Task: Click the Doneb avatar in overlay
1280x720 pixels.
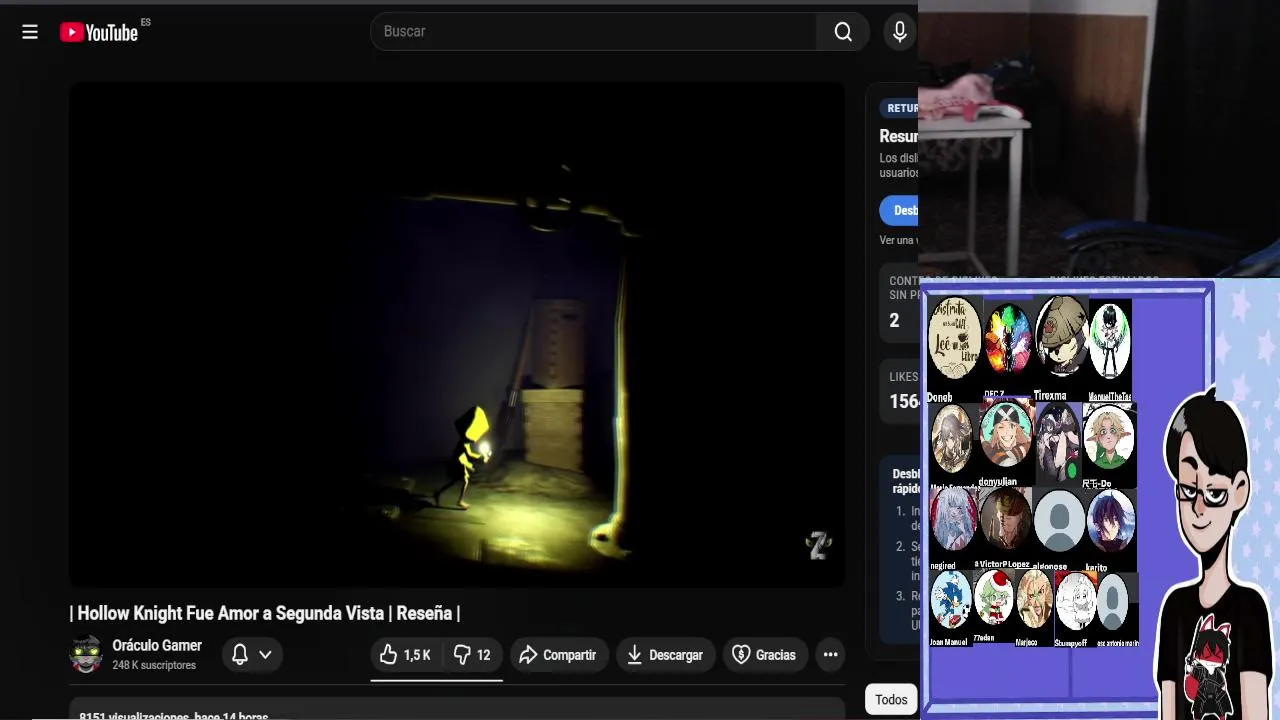Action: [954, 338]
